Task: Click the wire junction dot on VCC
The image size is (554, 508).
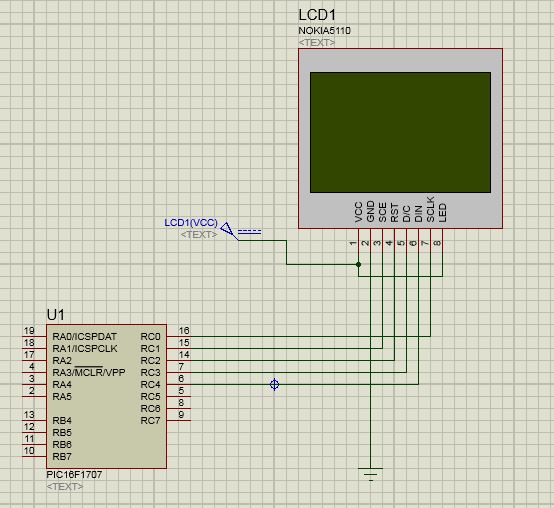Action: (x=358, y=264)
